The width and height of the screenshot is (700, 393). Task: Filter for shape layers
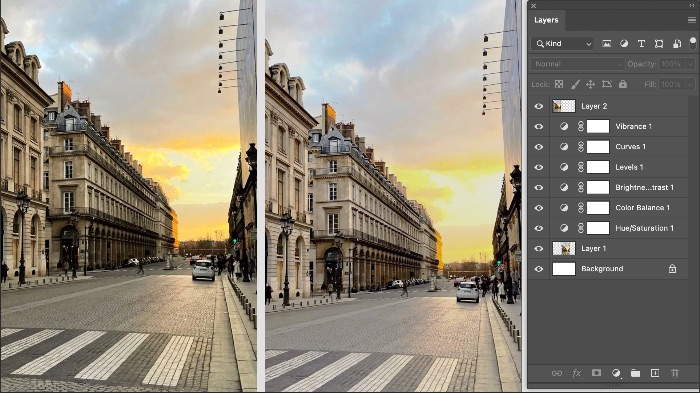659,44
